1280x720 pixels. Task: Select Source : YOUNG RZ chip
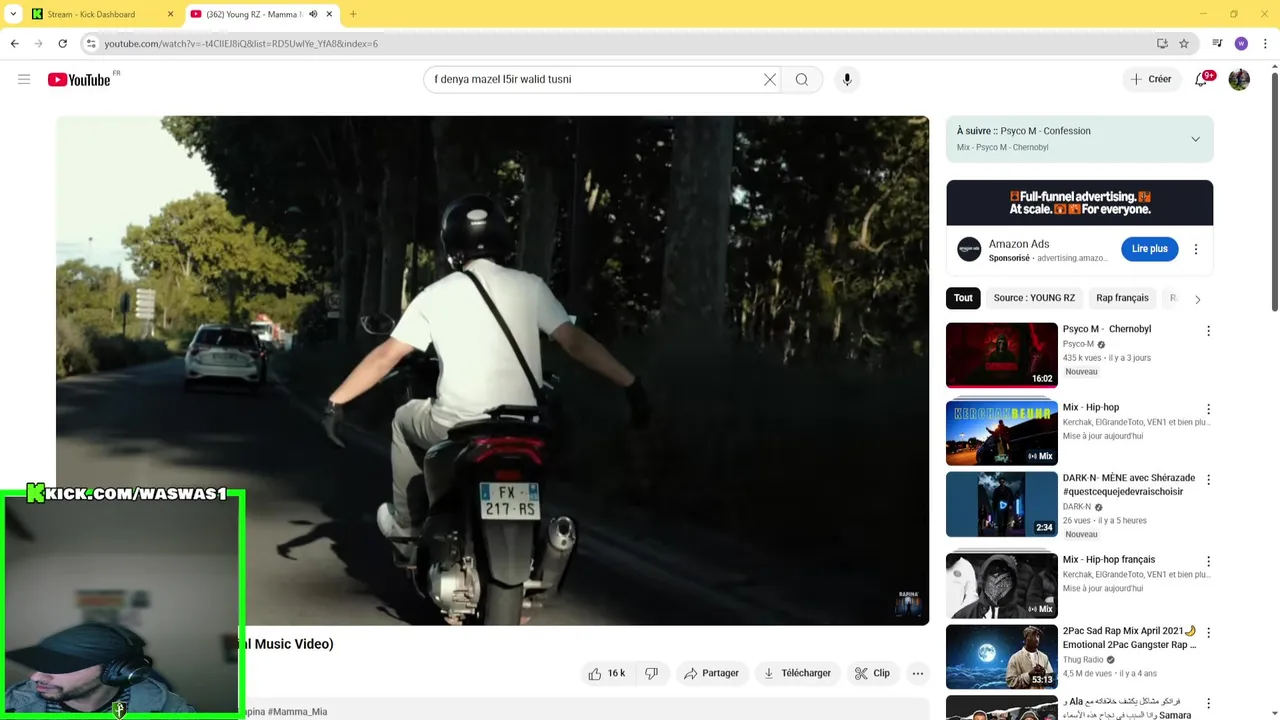pyautogui.click(x=1034, y=298)
